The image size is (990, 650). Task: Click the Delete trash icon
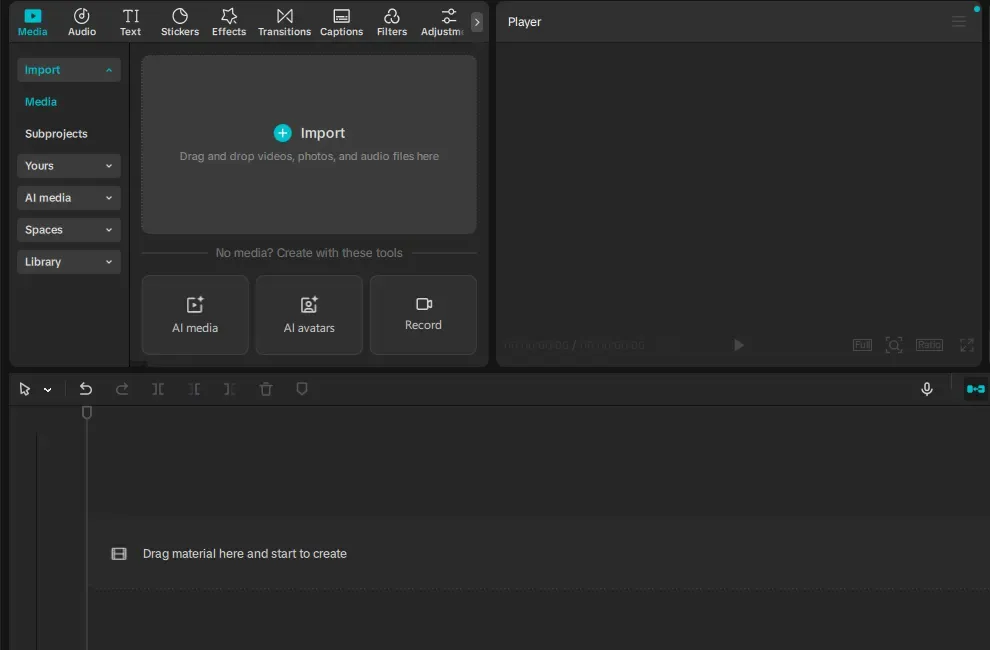(x=266, y=389)
